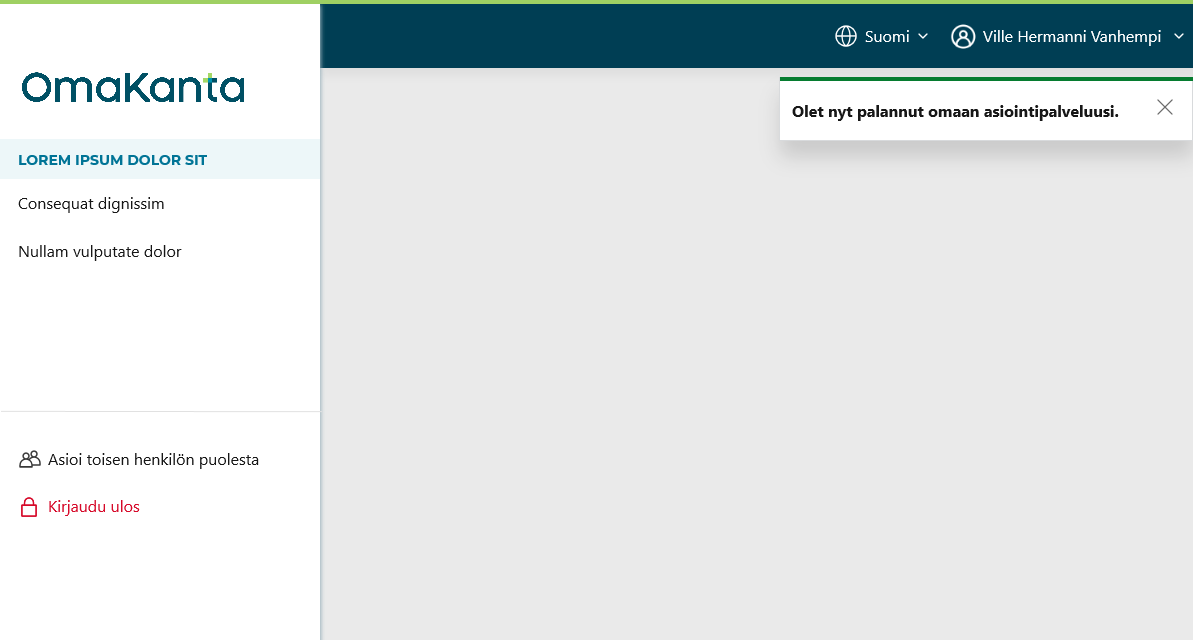Screen dimensions: 1193x640
Task: Expand the user account chevron arrow
Action: click(x=1177, y=37)
